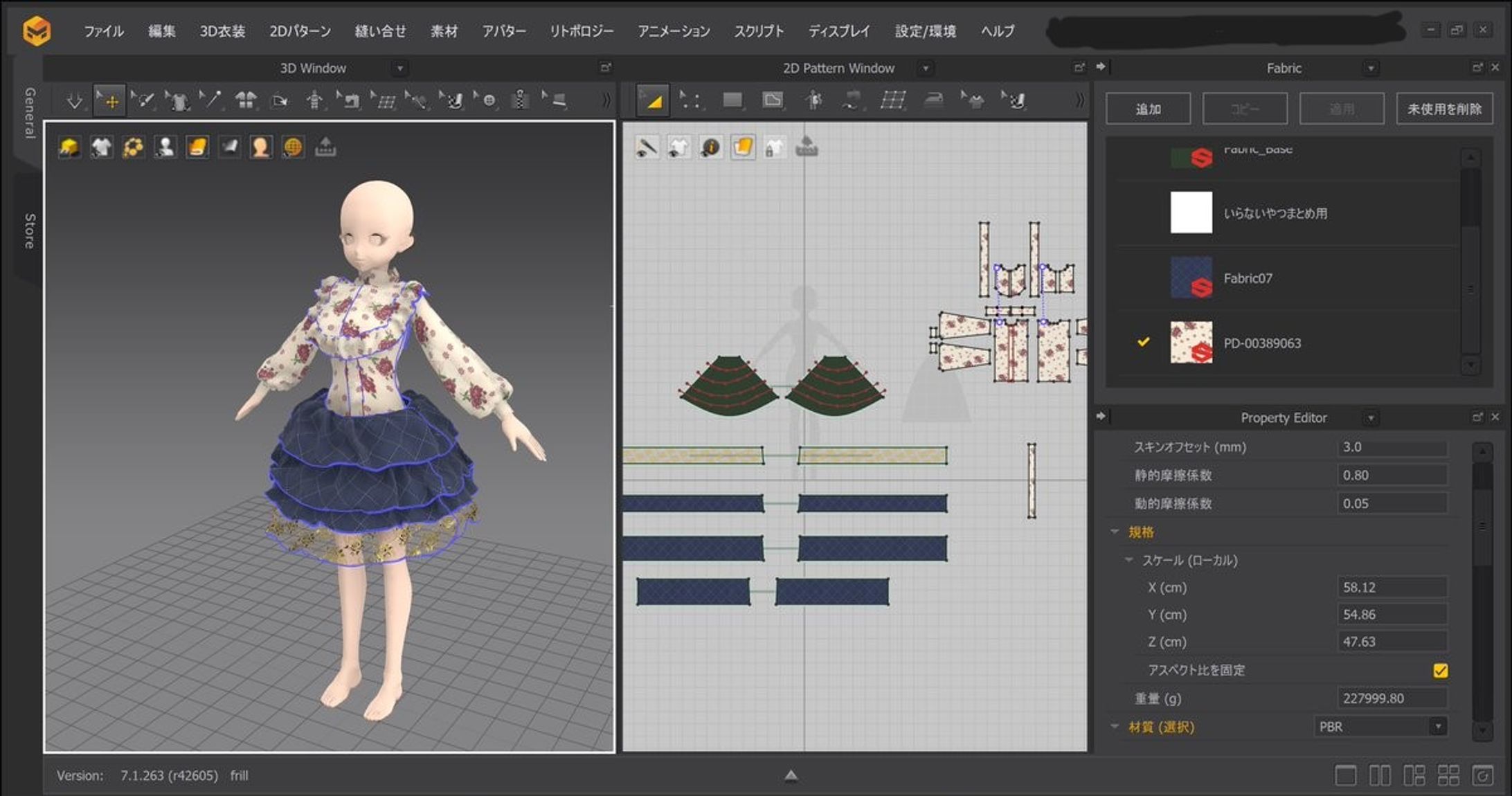The image size is (1512, 796).
Task: Toggle pattern info icon in 2D view
Action: click(710, 147)
